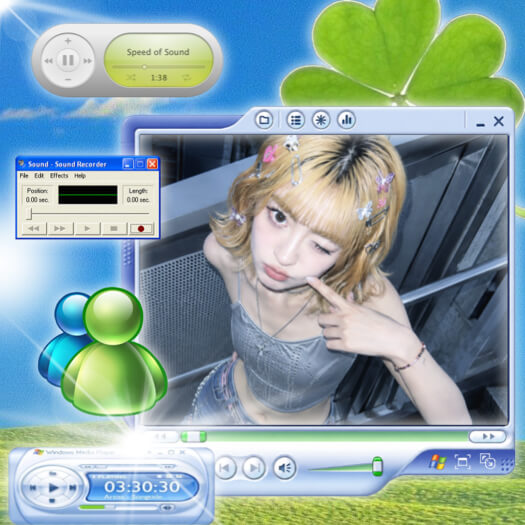The width and height of the screenshot is (525, 525).
Task: Toggle shuffle in the green display
Action: tap(131, 77)
